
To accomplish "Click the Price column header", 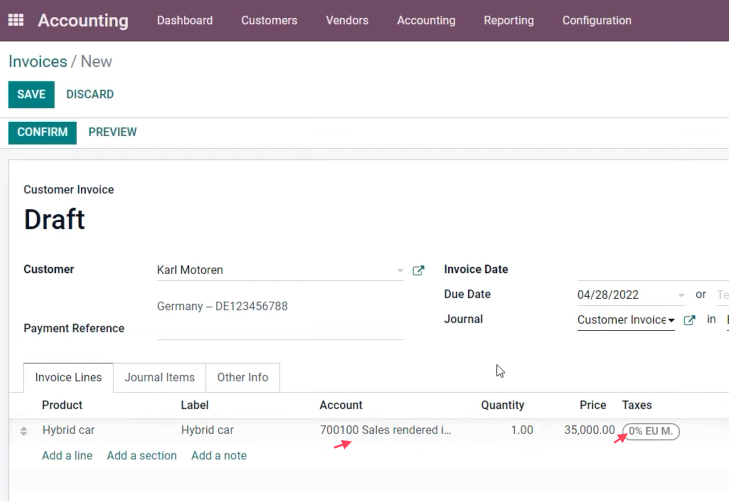I will [x=593, y=405].
